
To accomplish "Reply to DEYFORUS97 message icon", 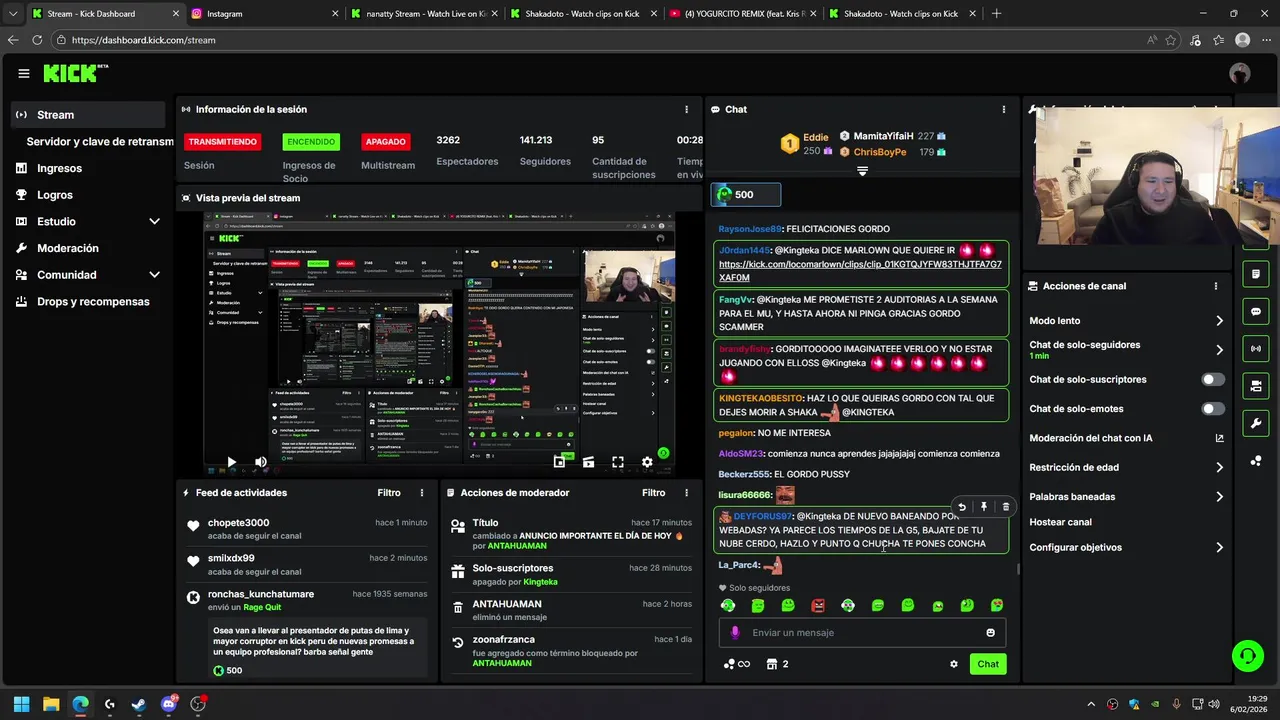I will coord(962,507).
